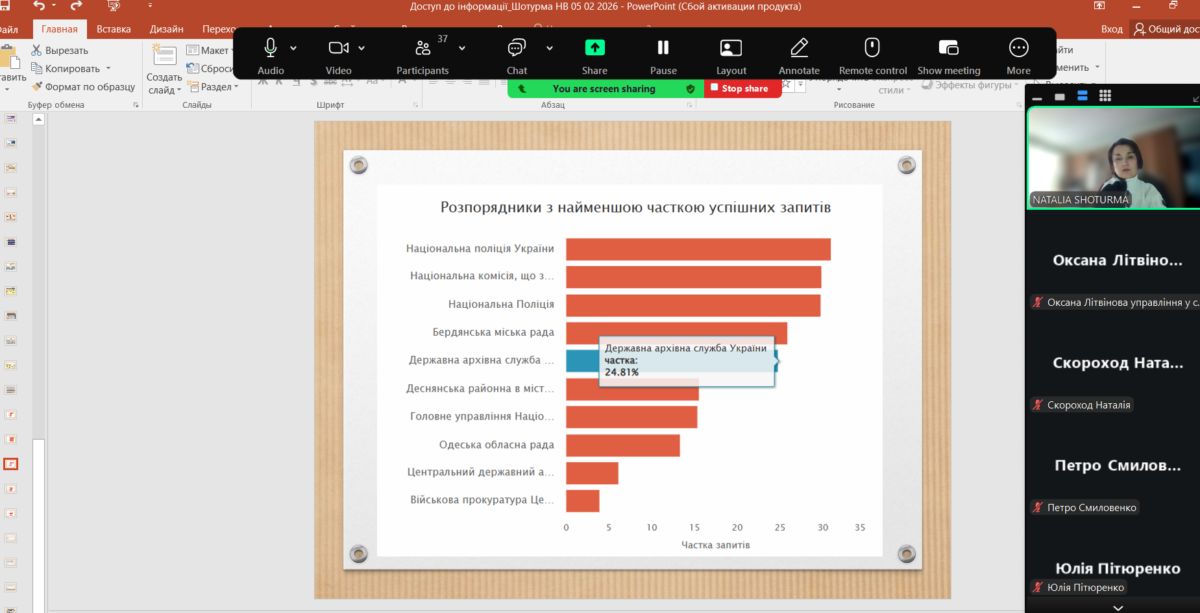Pause the Zoom screen share
The width and height of the screenshot is (1200, 613).
tap(663, 48)
